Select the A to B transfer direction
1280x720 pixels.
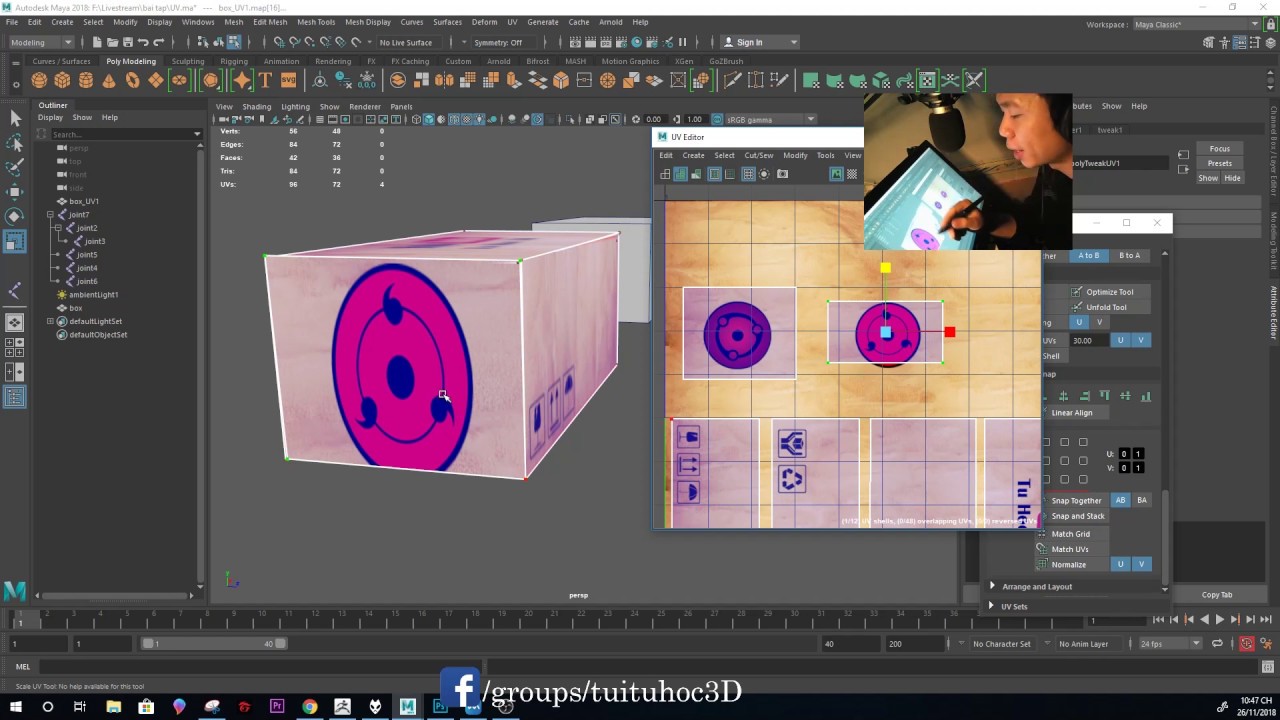pyautogui.click(x=1089, y=256)
